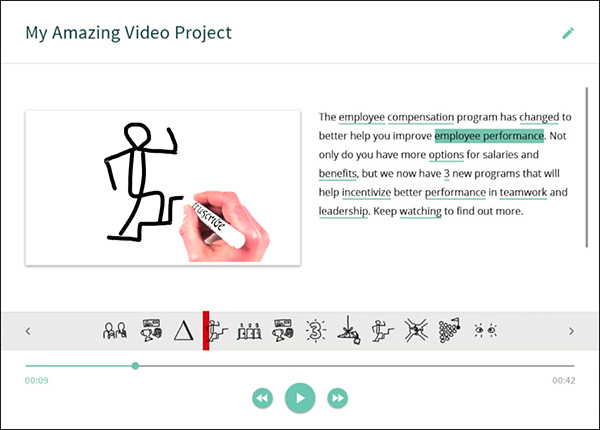600x430 pixels.
Task: Click the pencil edit icon beside the title
Action: [568, 33]
